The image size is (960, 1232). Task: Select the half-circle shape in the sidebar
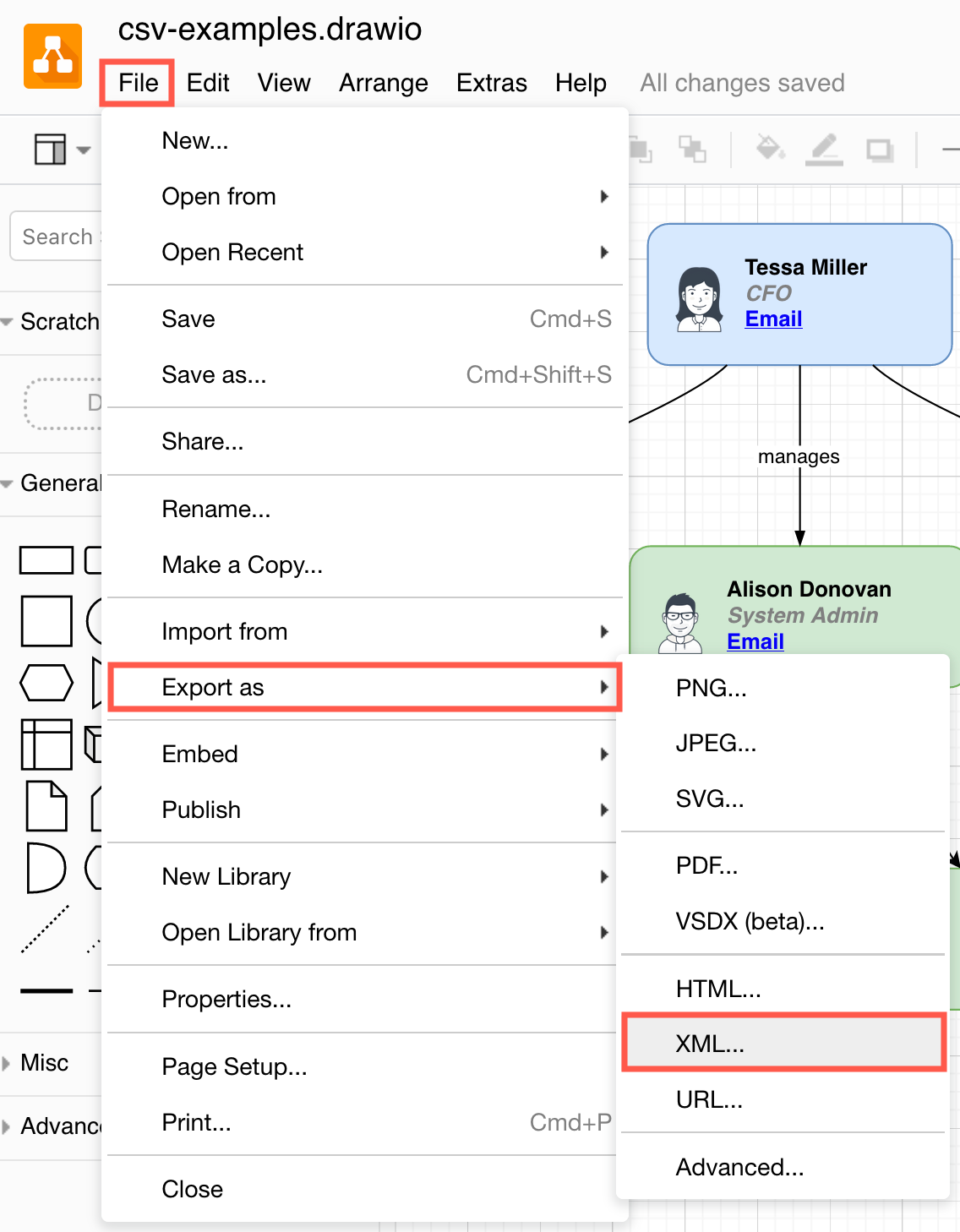click(46, 869)
